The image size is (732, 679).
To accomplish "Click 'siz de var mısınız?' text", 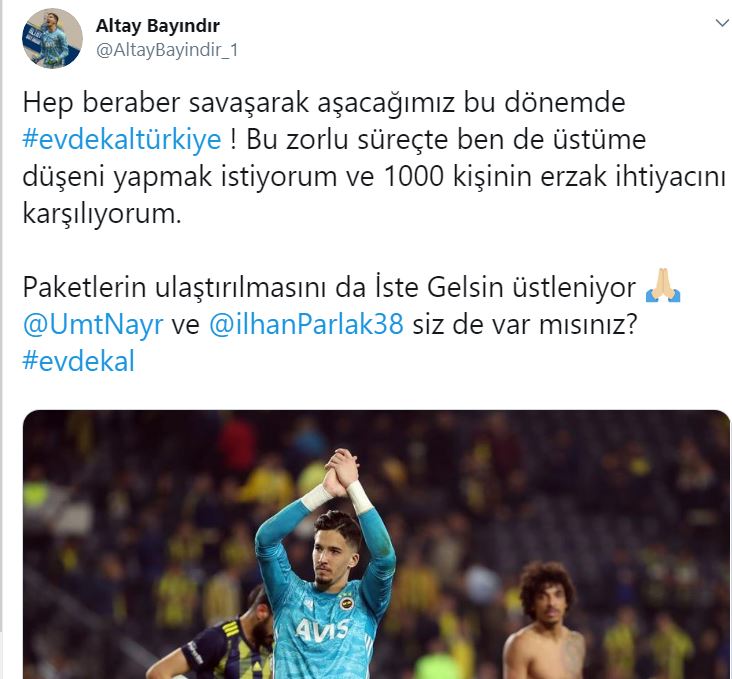I will click(525, 324).
